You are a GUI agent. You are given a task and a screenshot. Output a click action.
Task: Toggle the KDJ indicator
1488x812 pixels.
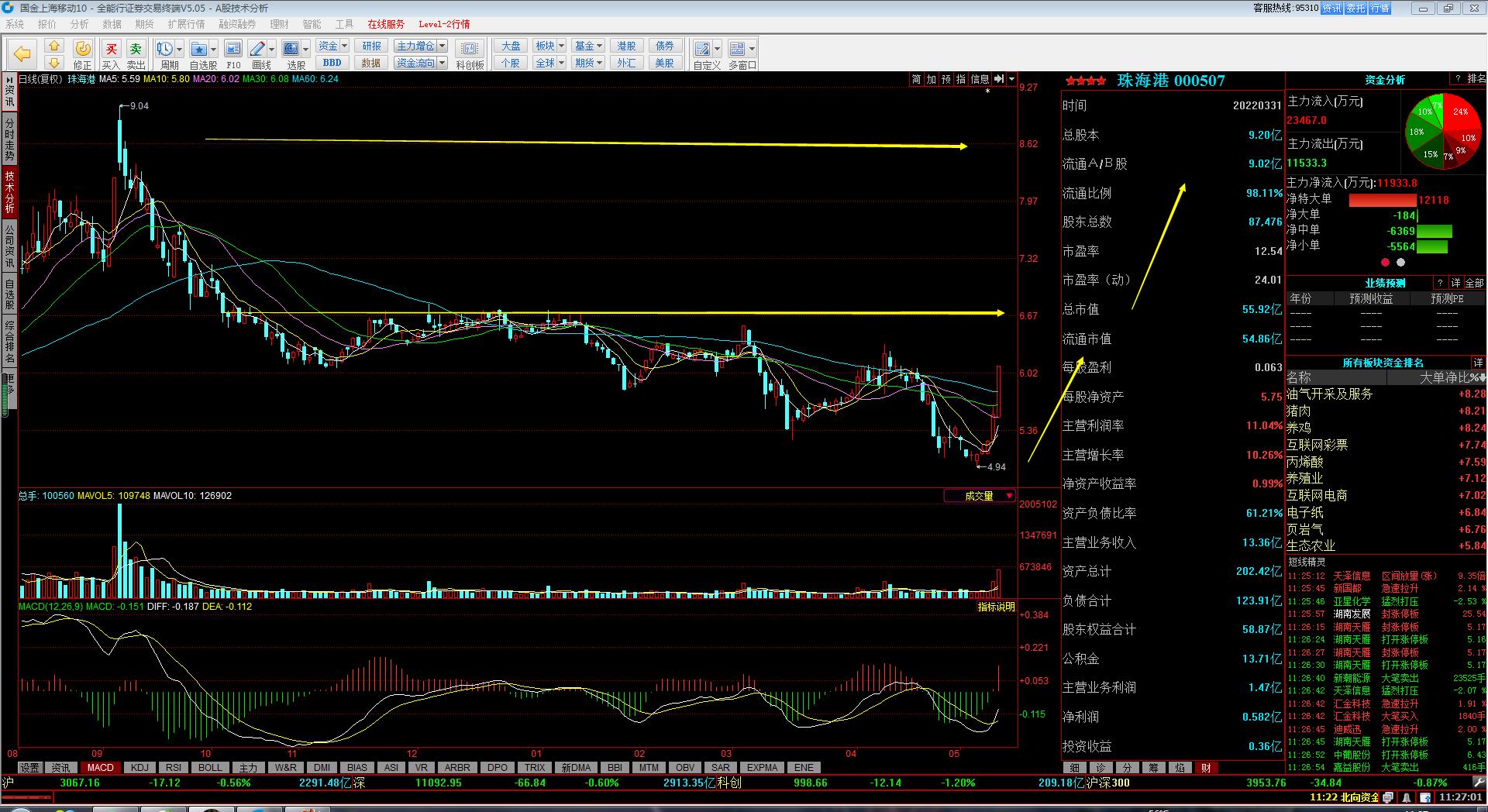click(x=139, y=768)
